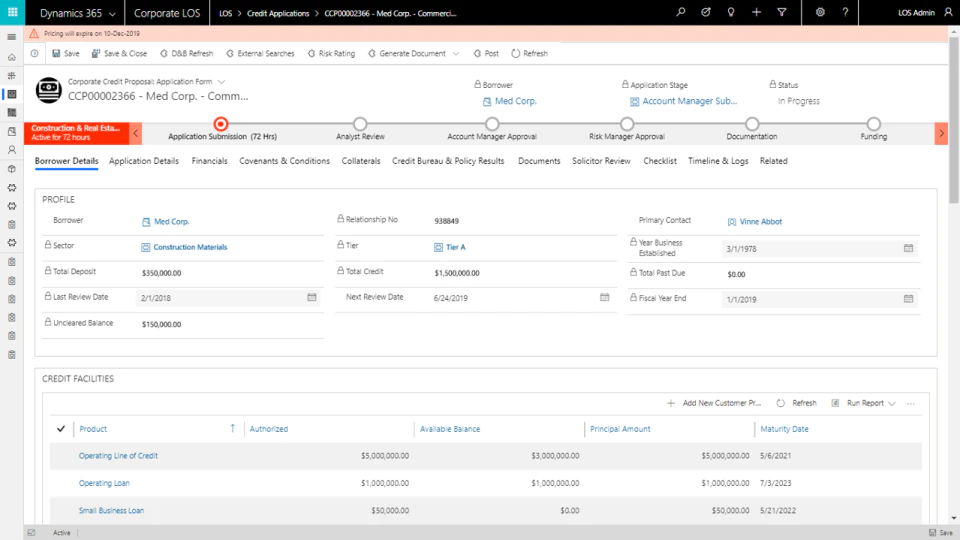Open the Generate Document dropdown arrow
The image size is (960, 540).
[x=456, y=53]
